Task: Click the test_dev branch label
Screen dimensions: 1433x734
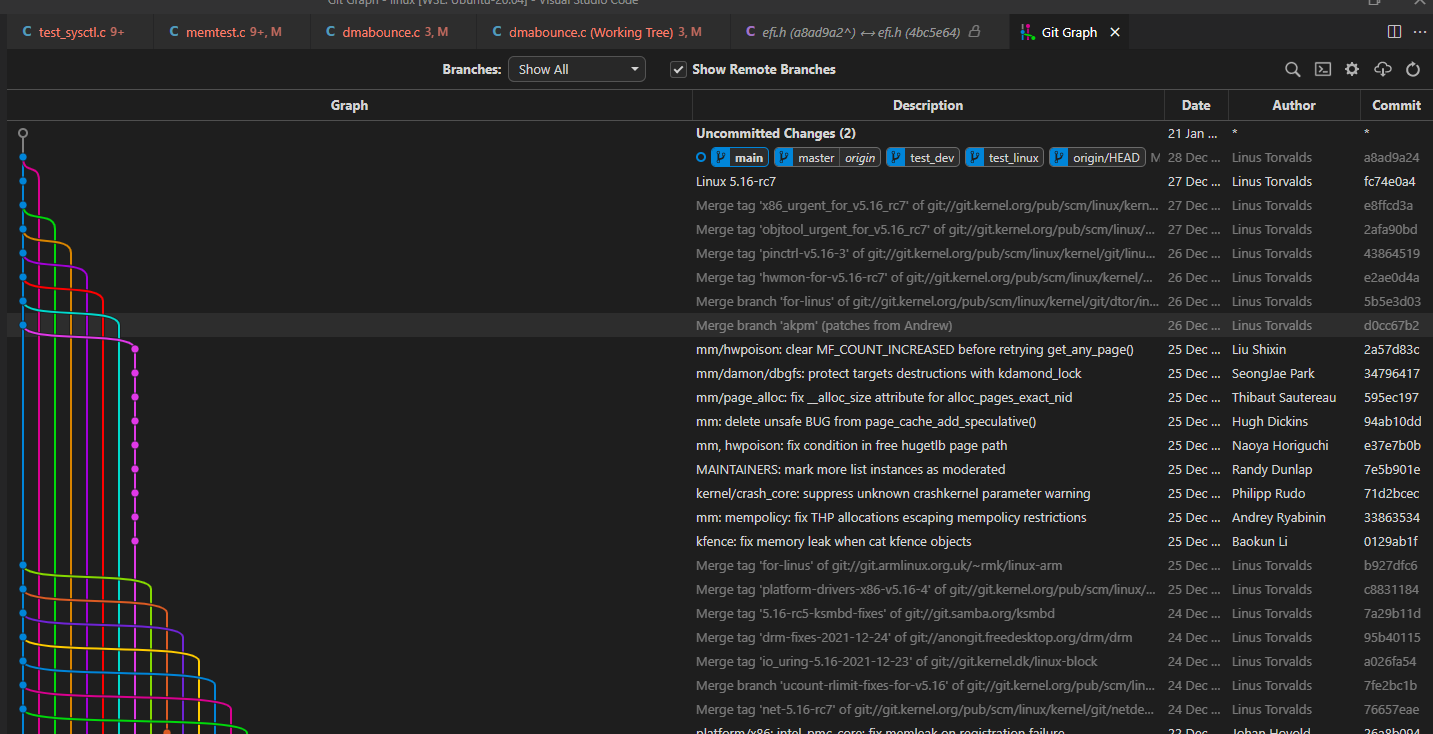Action: (922, 158)
